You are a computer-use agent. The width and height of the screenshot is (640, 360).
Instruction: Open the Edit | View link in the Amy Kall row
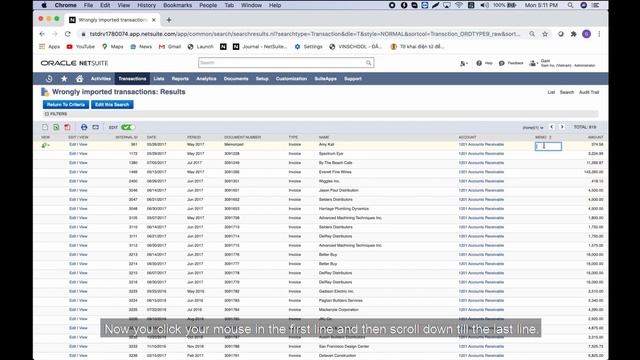click(x=78, y=144)
